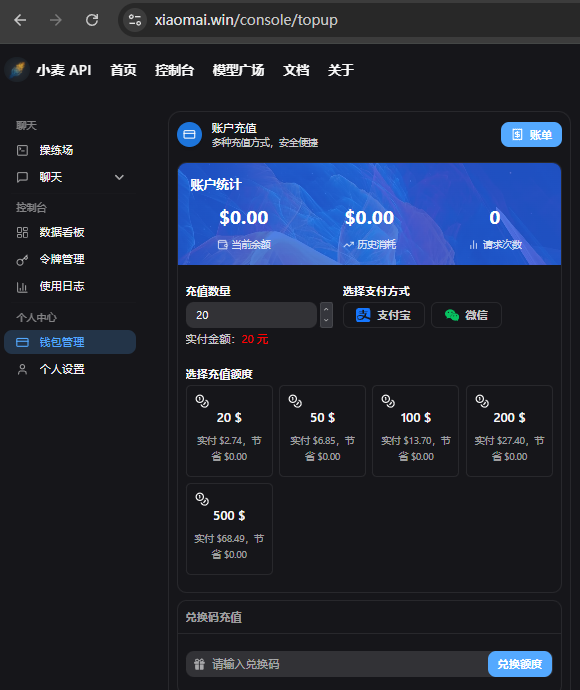Click the 小麦 API logo icon
This screenshot has width=580, height=690.
[17, 70]
